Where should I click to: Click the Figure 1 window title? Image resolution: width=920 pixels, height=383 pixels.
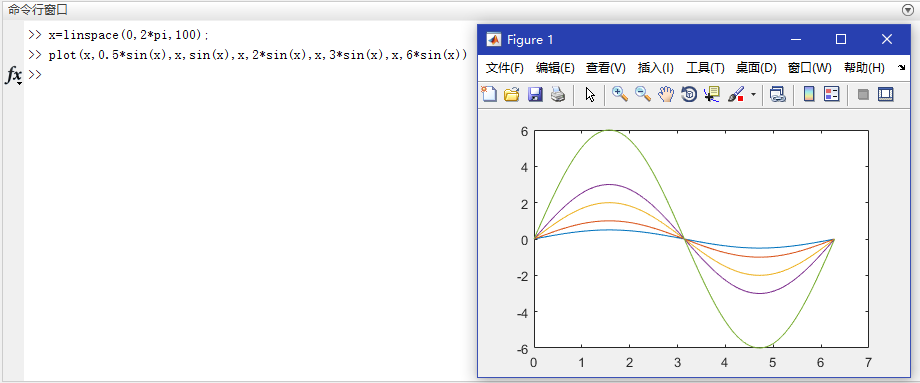click(530, 40)
